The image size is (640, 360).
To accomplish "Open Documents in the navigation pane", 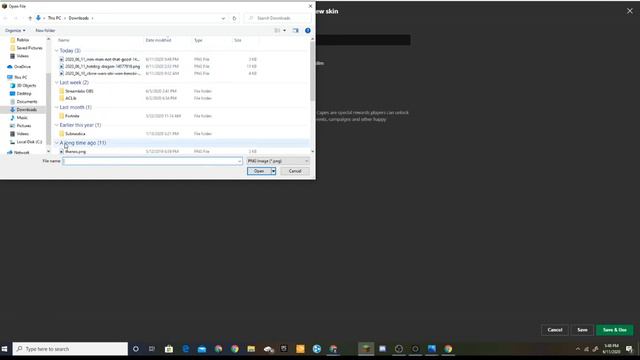I will coord(27,102).
